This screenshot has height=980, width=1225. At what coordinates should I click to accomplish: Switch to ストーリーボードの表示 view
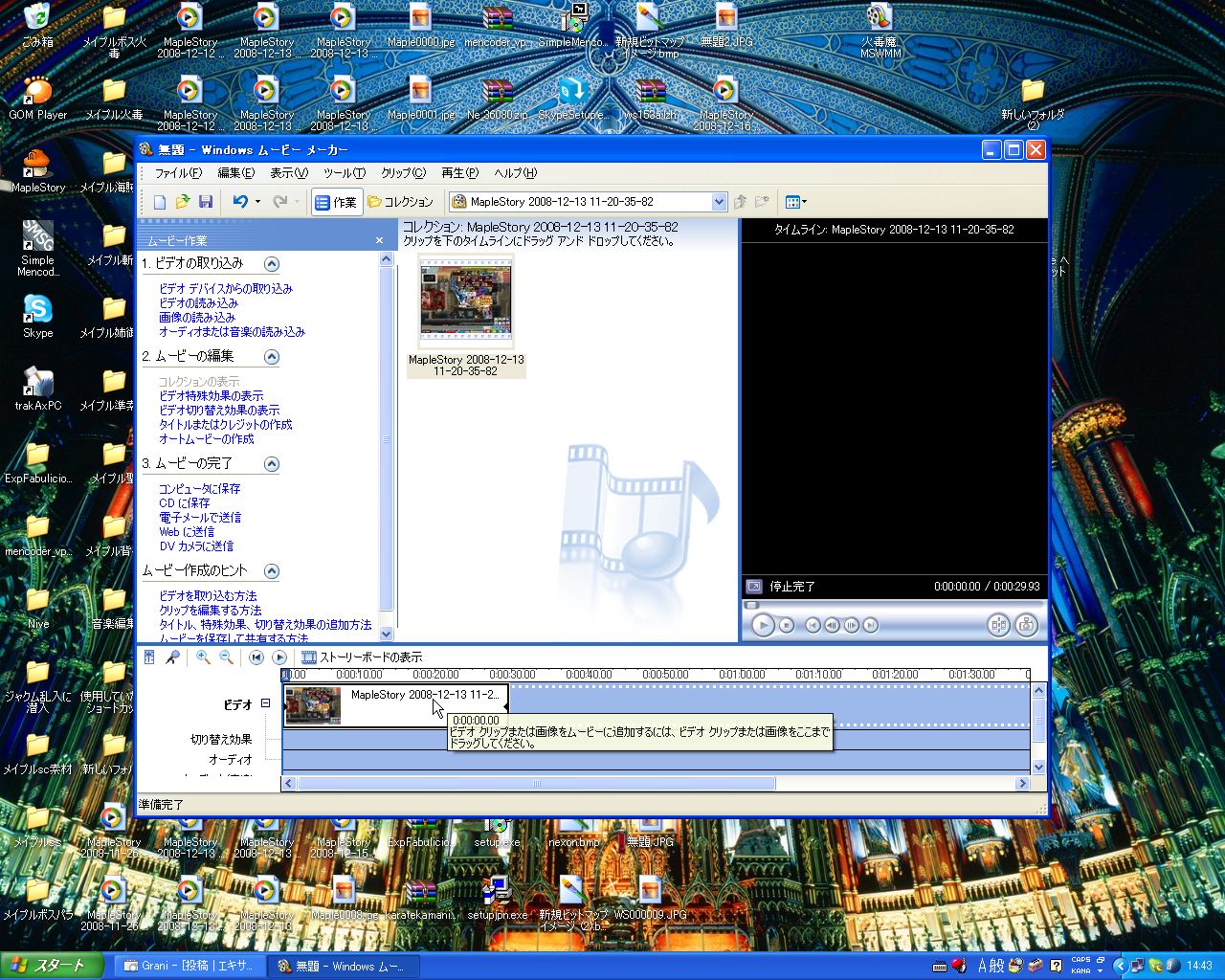click(362, 657)
